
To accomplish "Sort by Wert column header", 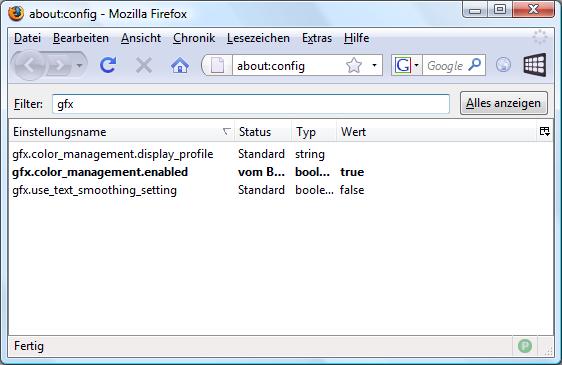I will (437, 132).
